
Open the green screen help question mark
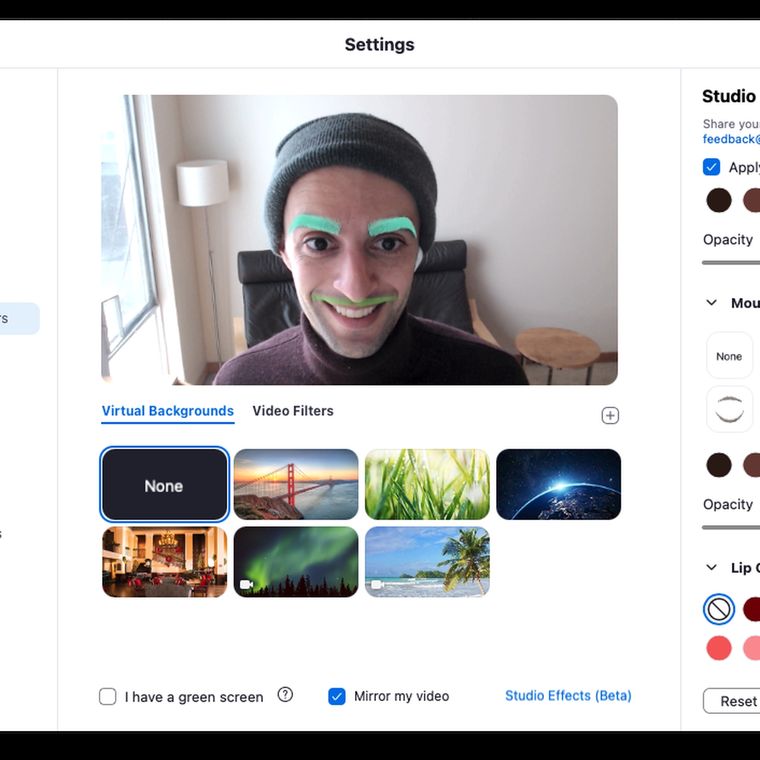285,695
